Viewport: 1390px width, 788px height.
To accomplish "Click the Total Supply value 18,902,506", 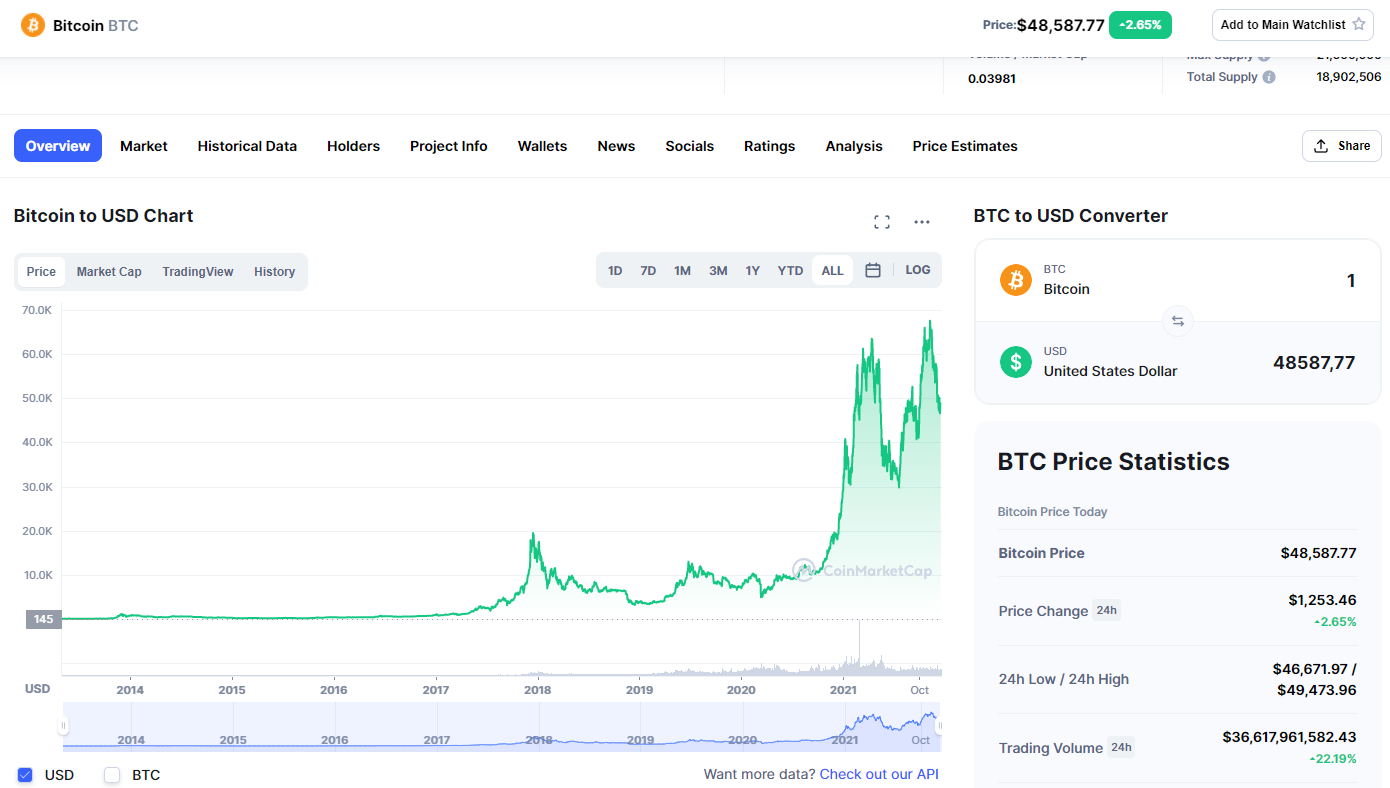I will click(x=1349, y=77).
